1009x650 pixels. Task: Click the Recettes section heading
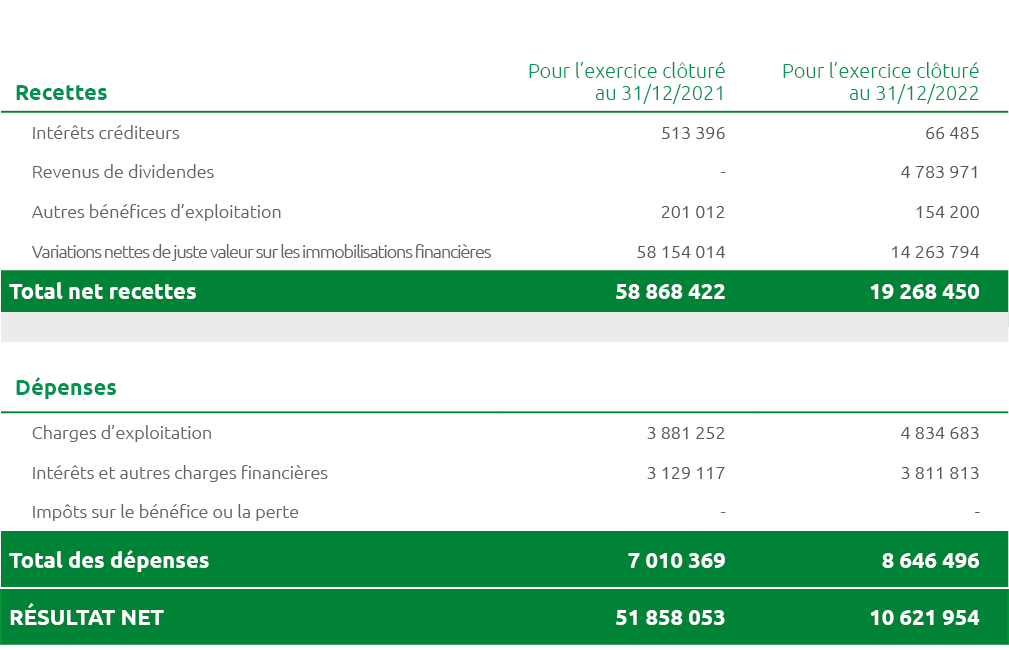coord(61,93)
